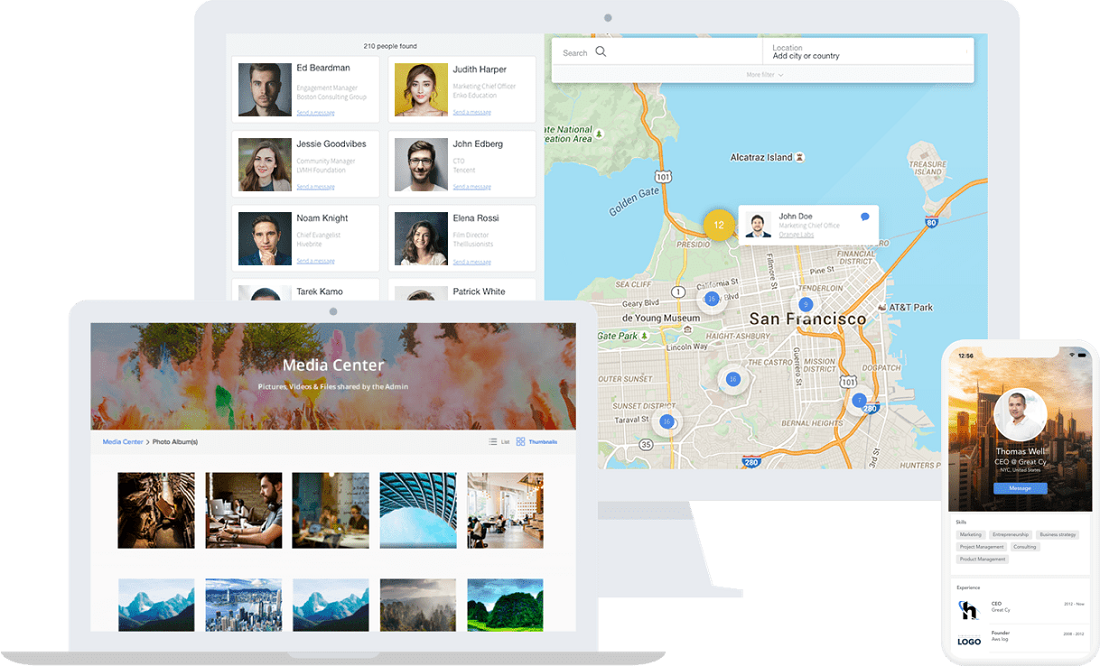Click the Patrick White name in people list

[478, 291]
